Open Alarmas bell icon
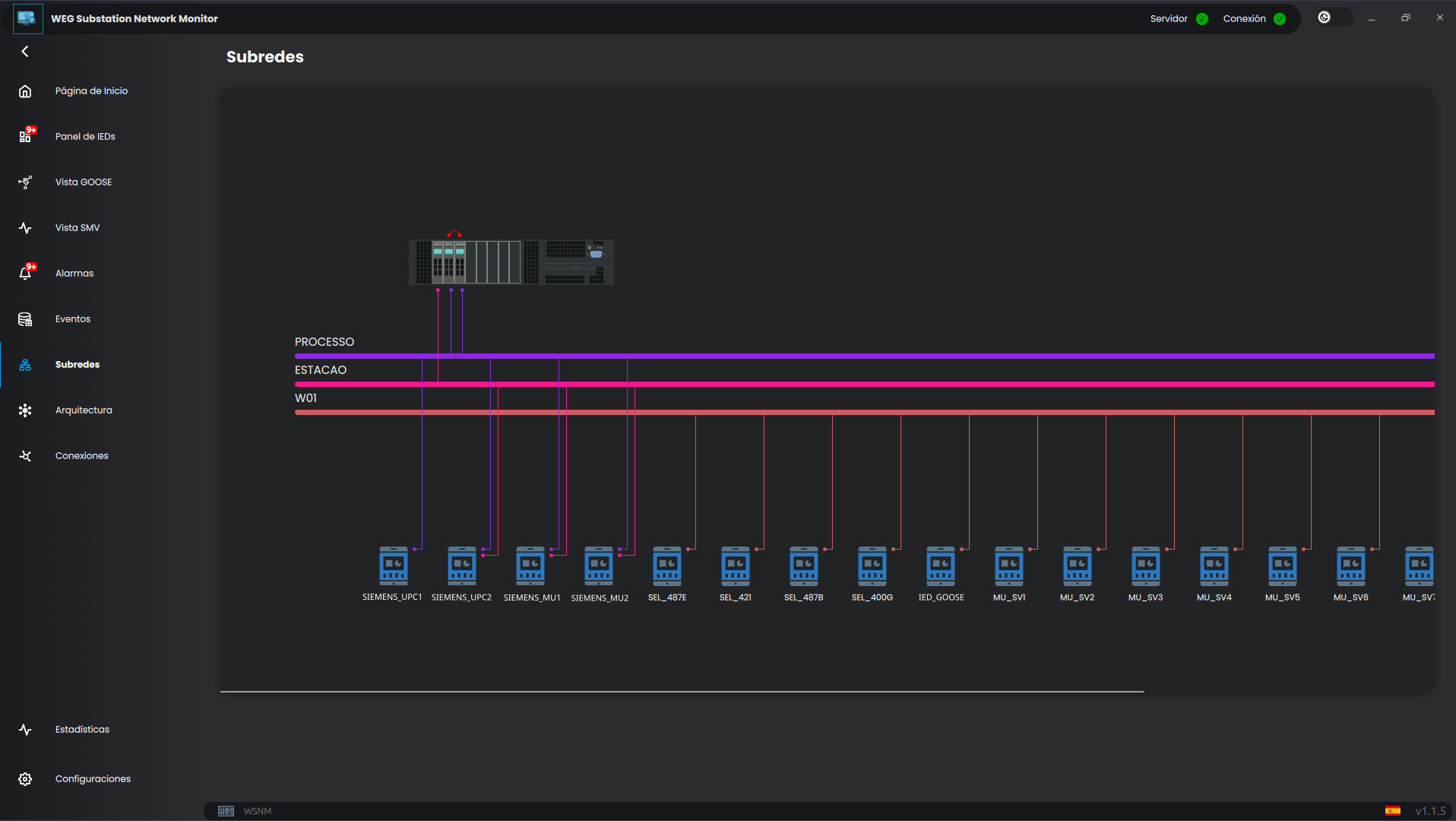Viewport: 1456px width, 821px height. coord(25,274)
